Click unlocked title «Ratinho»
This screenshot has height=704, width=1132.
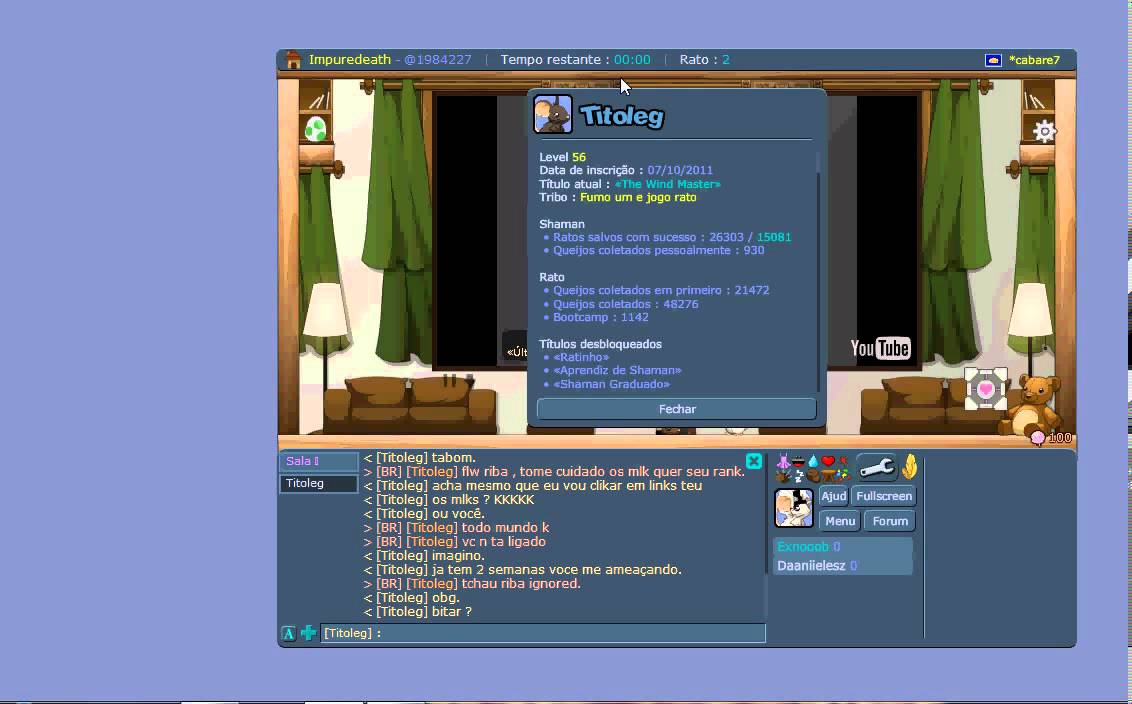tap(581, 357)
